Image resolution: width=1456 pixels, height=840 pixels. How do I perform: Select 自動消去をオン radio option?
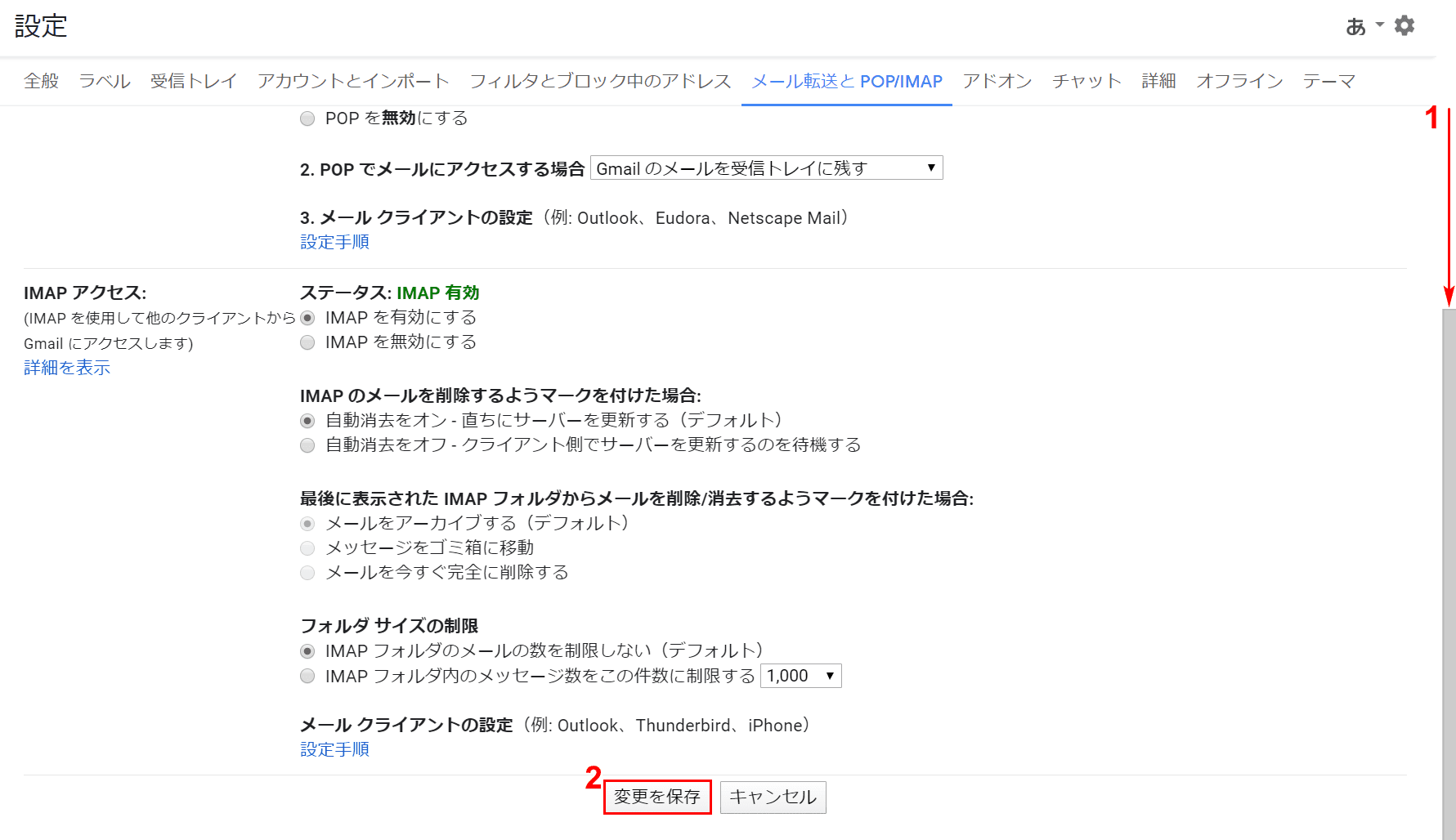(x=307, y=421)
